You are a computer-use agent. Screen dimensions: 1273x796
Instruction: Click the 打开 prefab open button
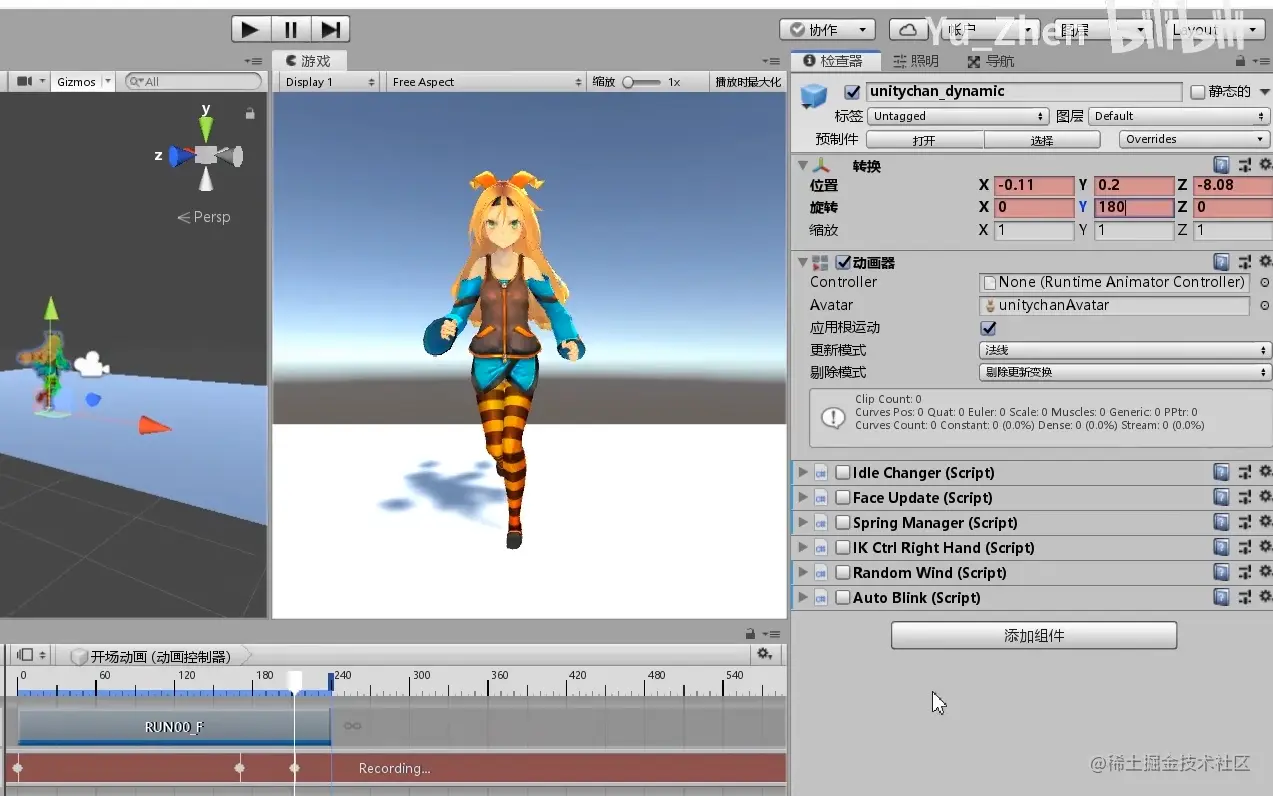[925, 140]
